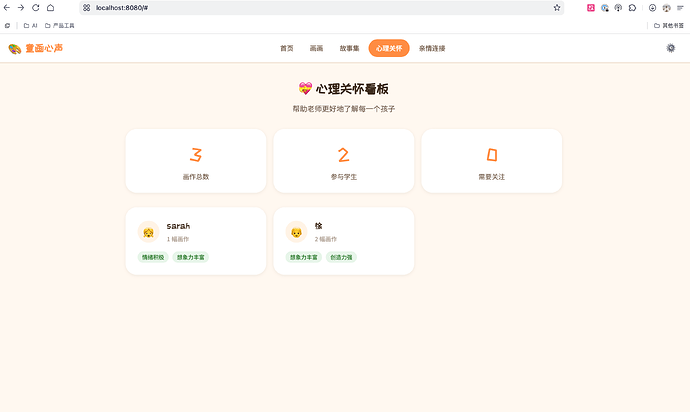Click the number 2 in 参与学生 card

pos(344,154)
